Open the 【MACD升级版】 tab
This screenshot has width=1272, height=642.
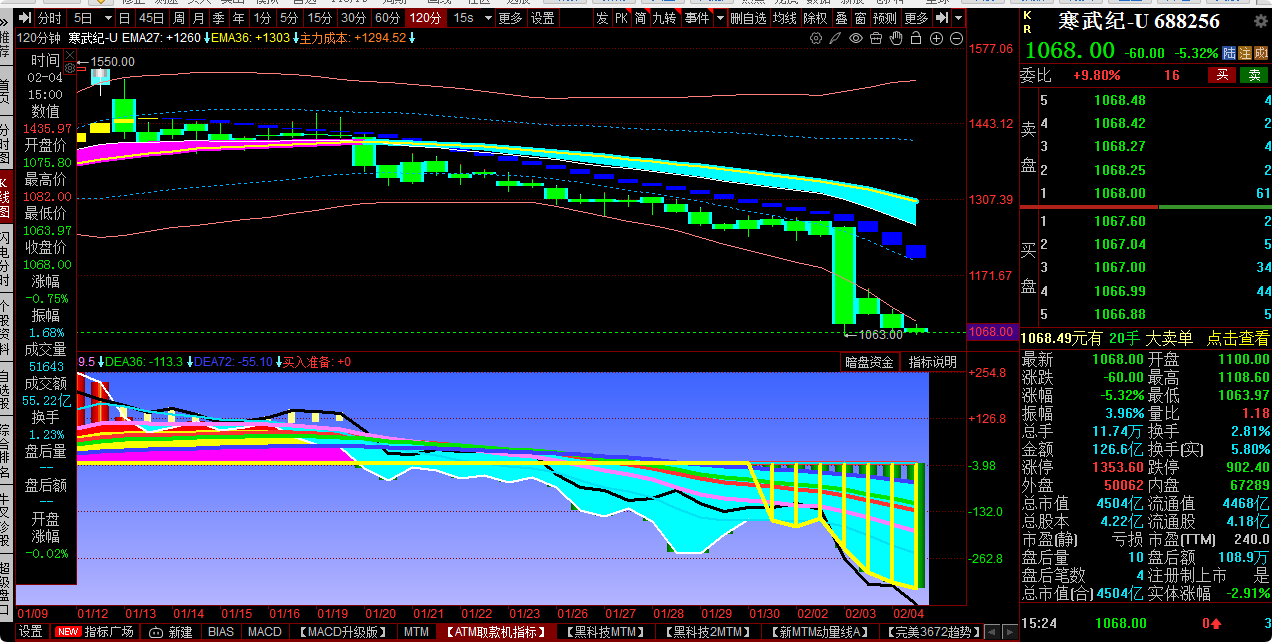coord(343,632)
